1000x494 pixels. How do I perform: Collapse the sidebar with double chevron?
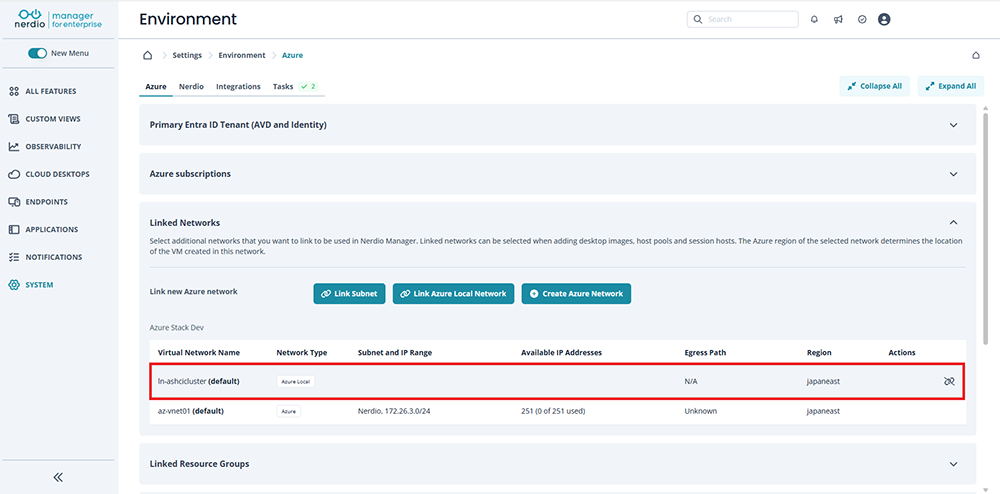click(x=58, y=477)
